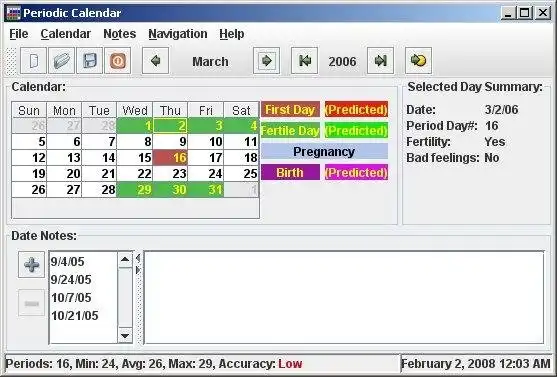Select March 28 in the calendar
This screenshot has height=377, width=557.
pyautogui.click(x=99, y=190)
